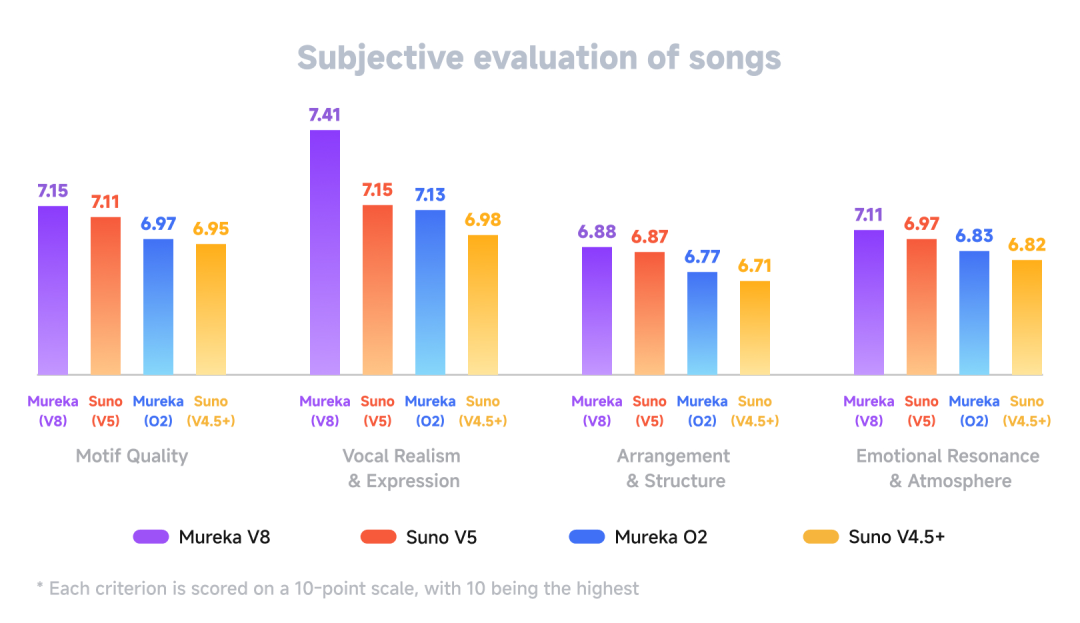Select the "Suno V4.5+" legend text label
The width and height of the screenshot is (1080, 623).
coord(897,537)
